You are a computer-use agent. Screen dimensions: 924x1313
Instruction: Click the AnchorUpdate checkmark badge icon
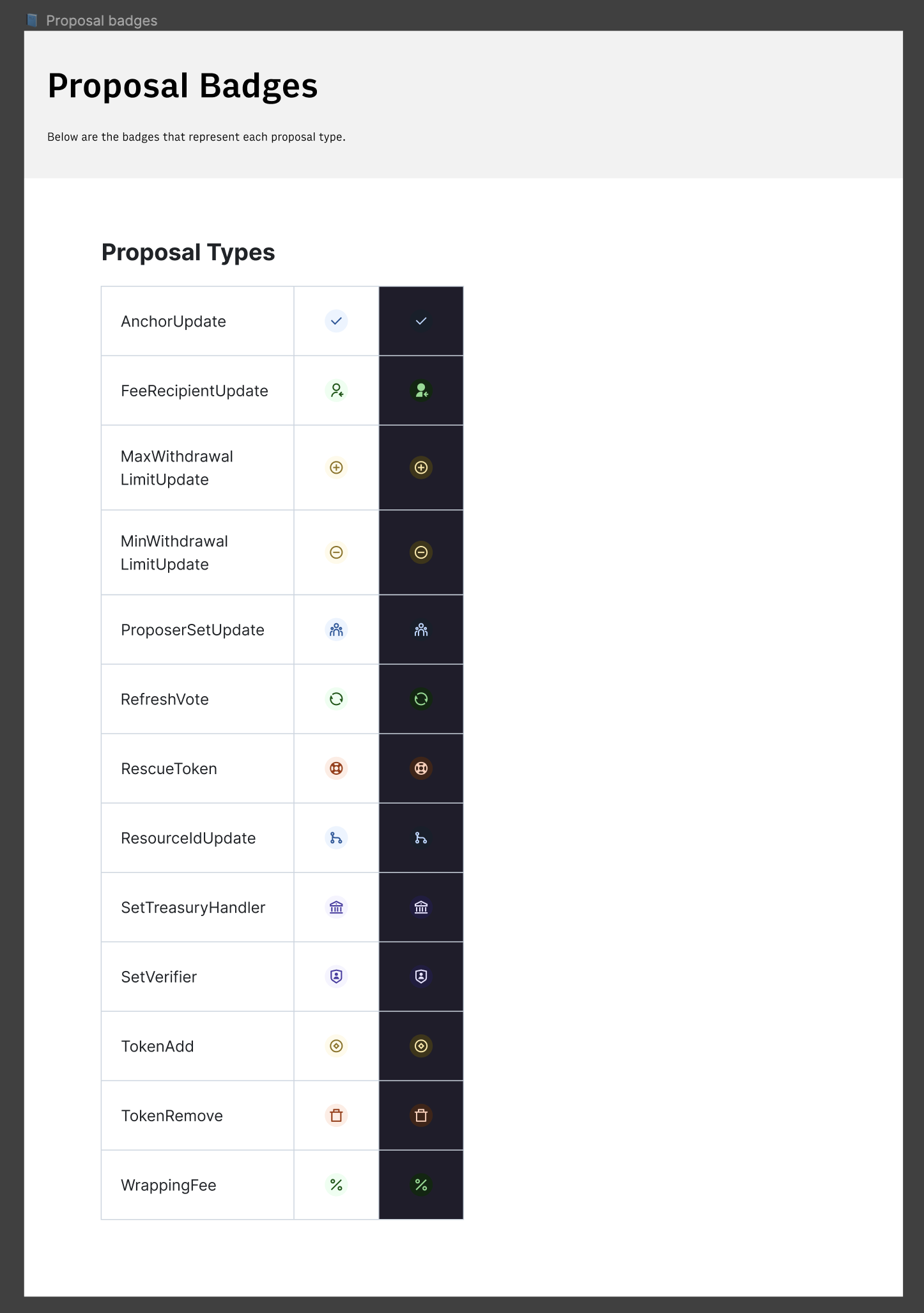coord(336,321)
